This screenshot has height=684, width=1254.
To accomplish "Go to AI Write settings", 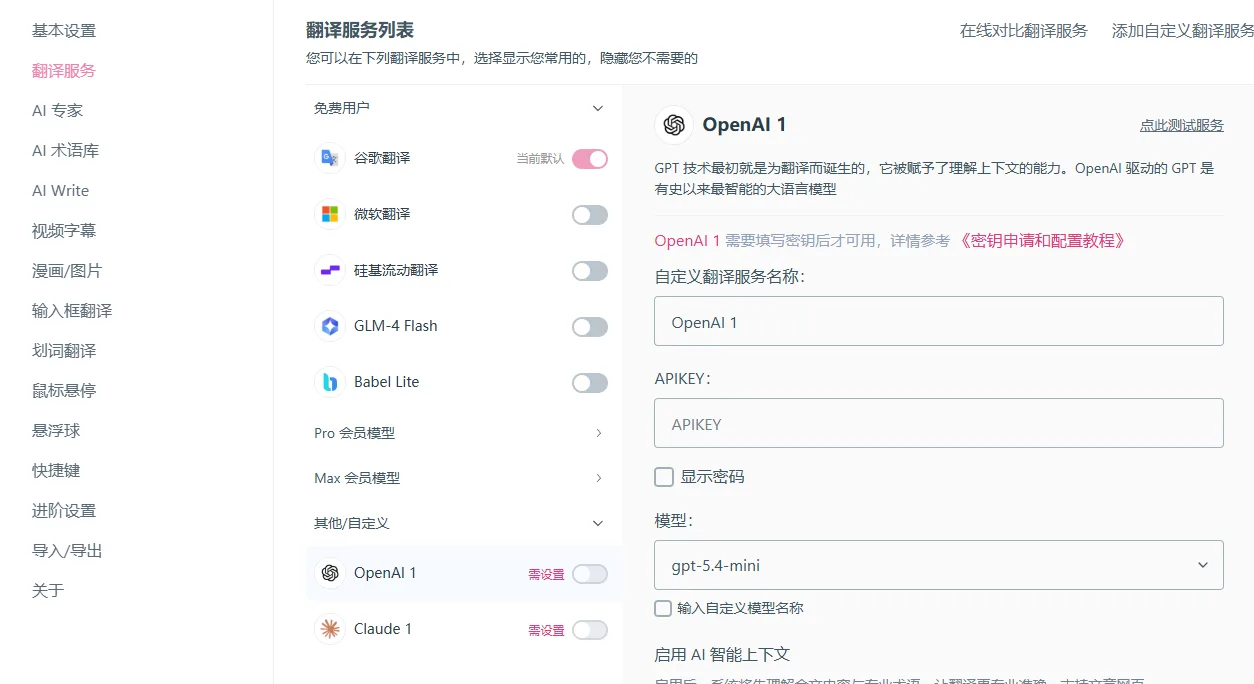I will tap(61, 191).
